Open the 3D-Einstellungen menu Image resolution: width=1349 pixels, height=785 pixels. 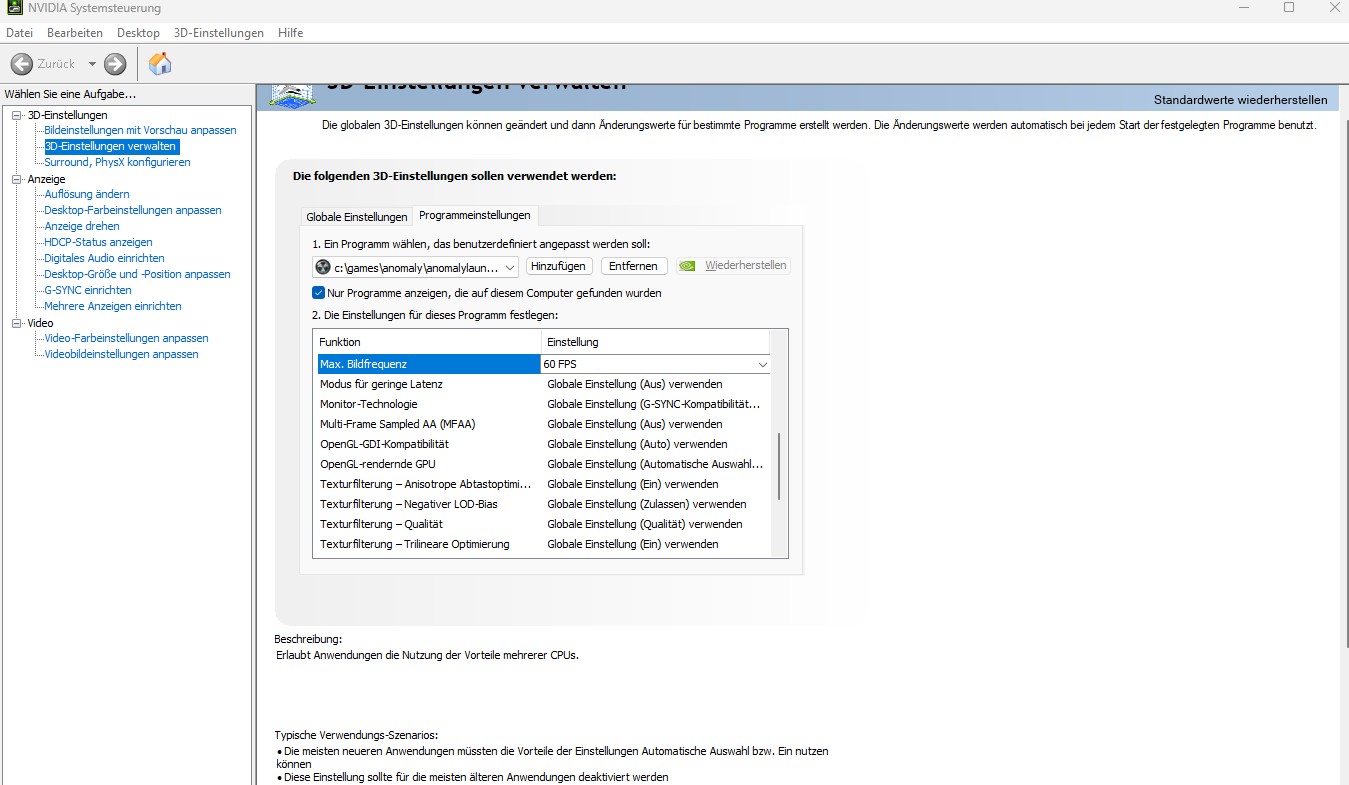click(x=219, y=33)
